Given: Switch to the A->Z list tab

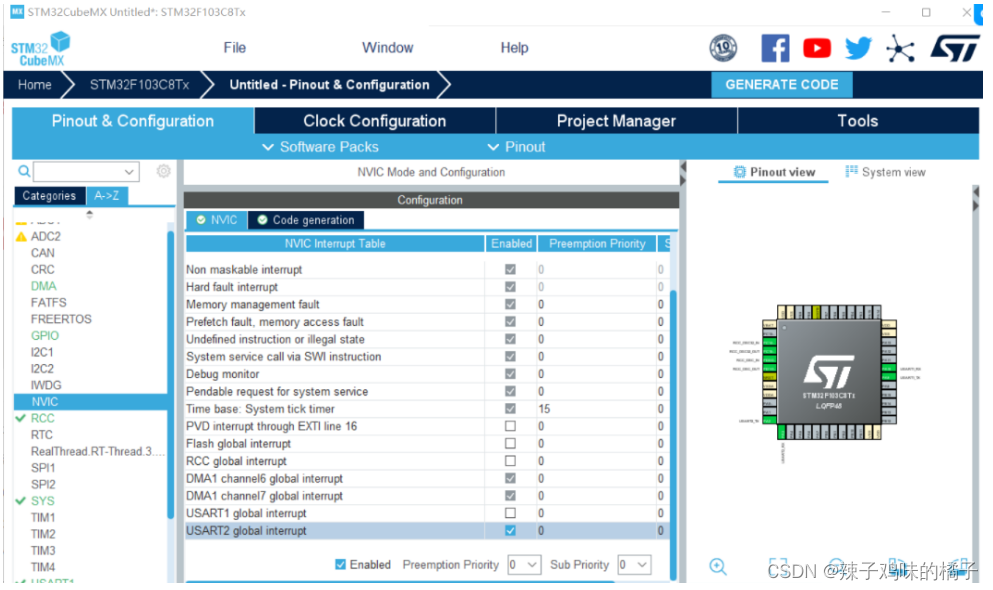Looking at the screenshot, I should [x=107, y=196].
